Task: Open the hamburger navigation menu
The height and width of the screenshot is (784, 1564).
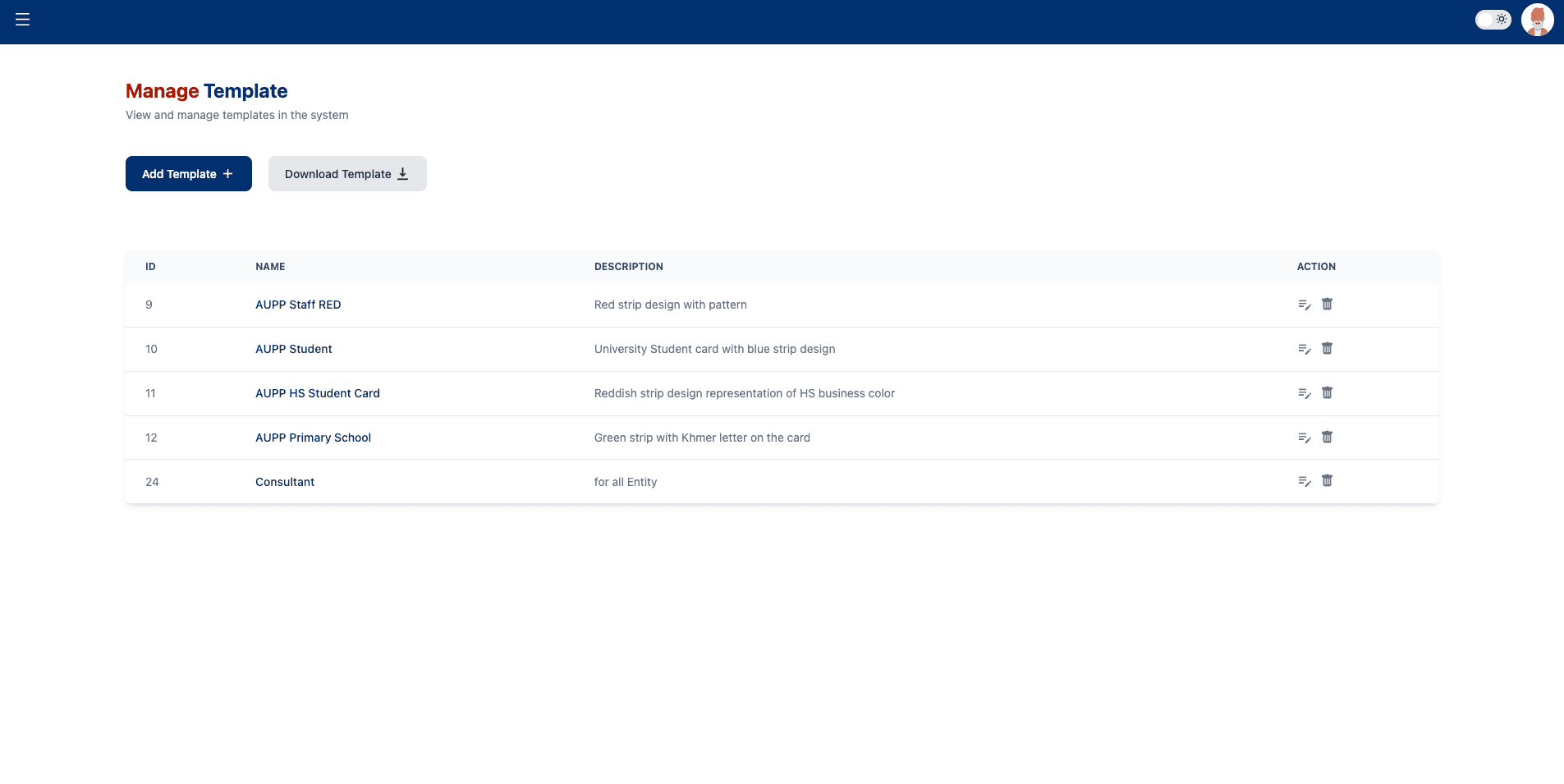Action: pos(22,20)
